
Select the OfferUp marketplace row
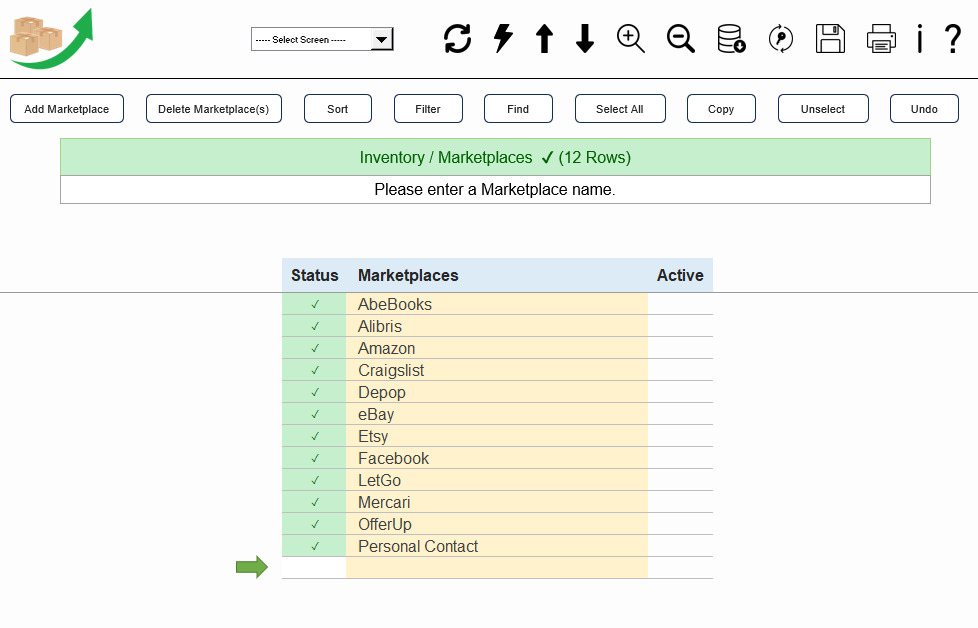tap(496, 524)
